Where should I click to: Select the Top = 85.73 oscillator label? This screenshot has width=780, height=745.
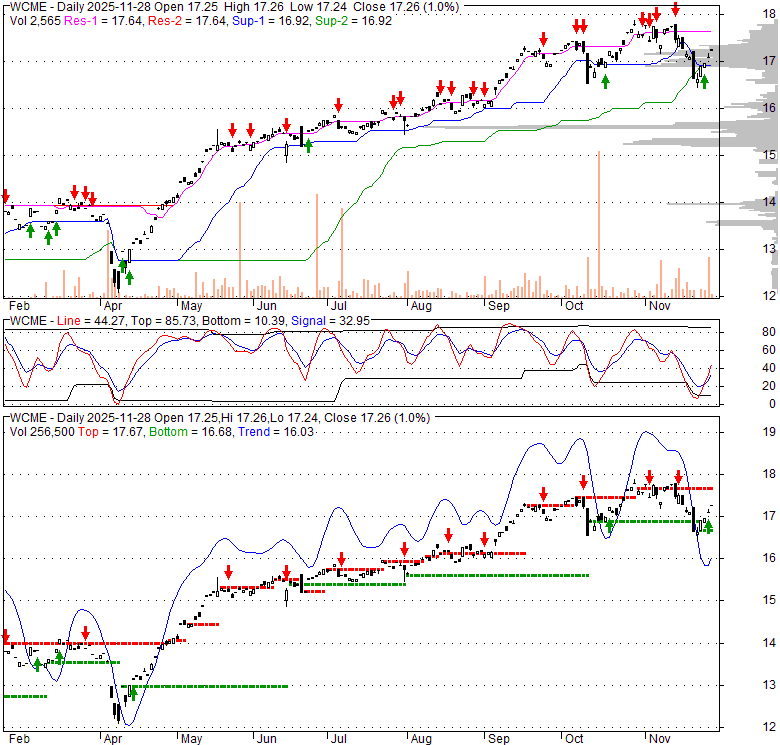click(164, 321)
